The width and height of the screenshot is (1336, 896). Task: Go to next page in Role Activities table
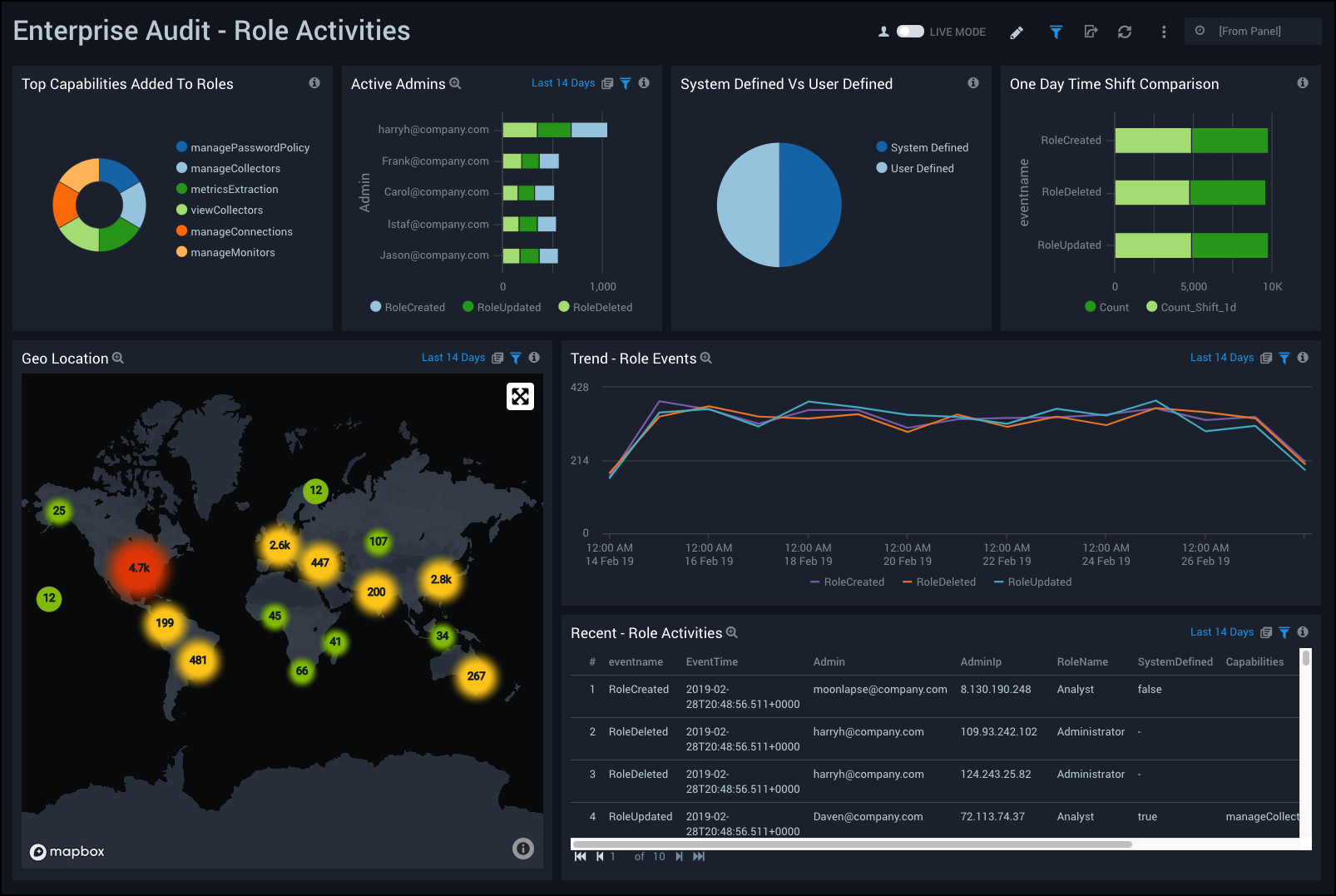pyautogui.click(x=679, y=857)
